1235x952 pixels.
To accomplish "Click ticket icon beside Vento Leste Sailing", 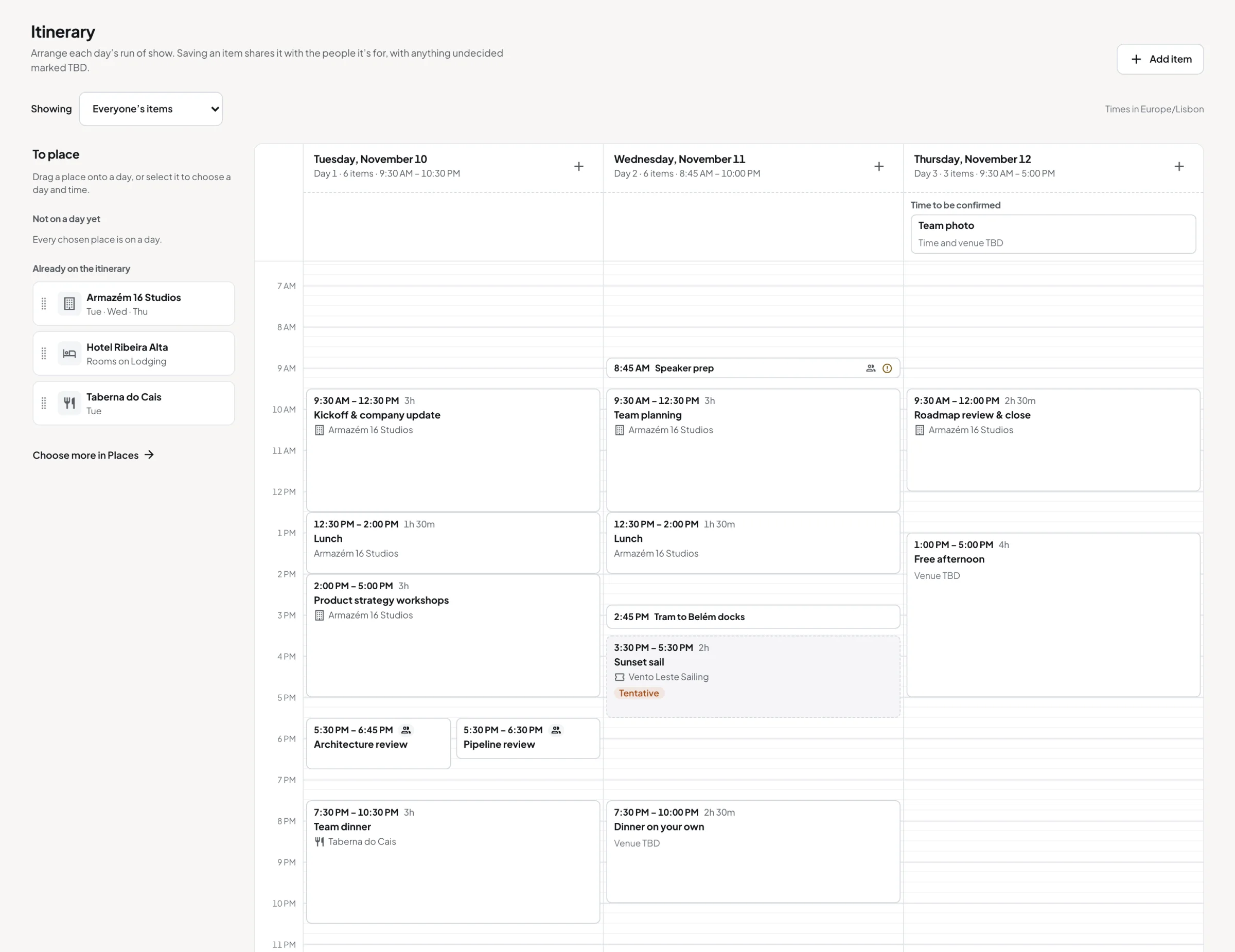I will (619, 677).
